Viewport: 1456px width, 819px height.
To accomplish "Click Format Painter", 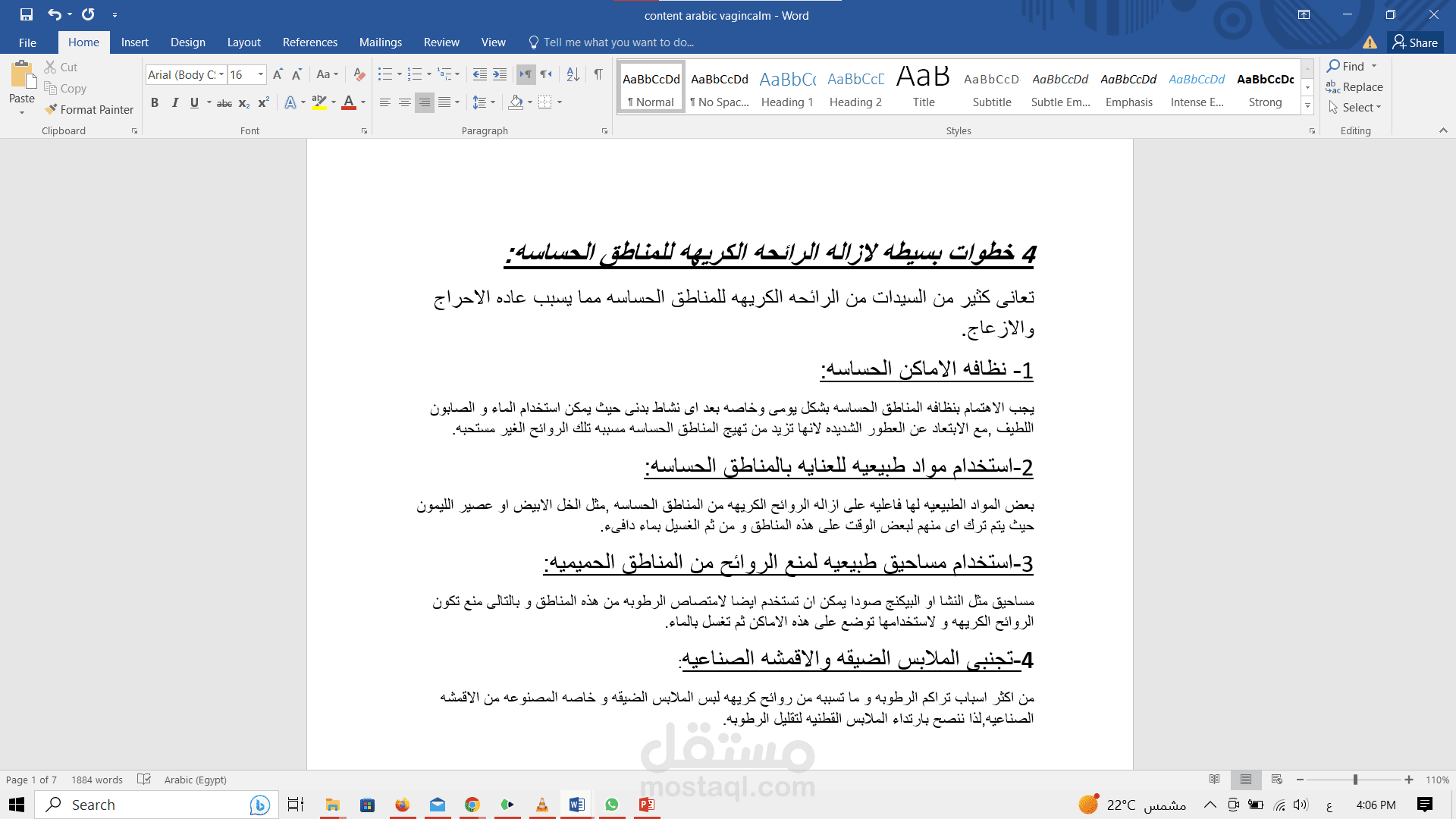I will [x=89, y=110].
